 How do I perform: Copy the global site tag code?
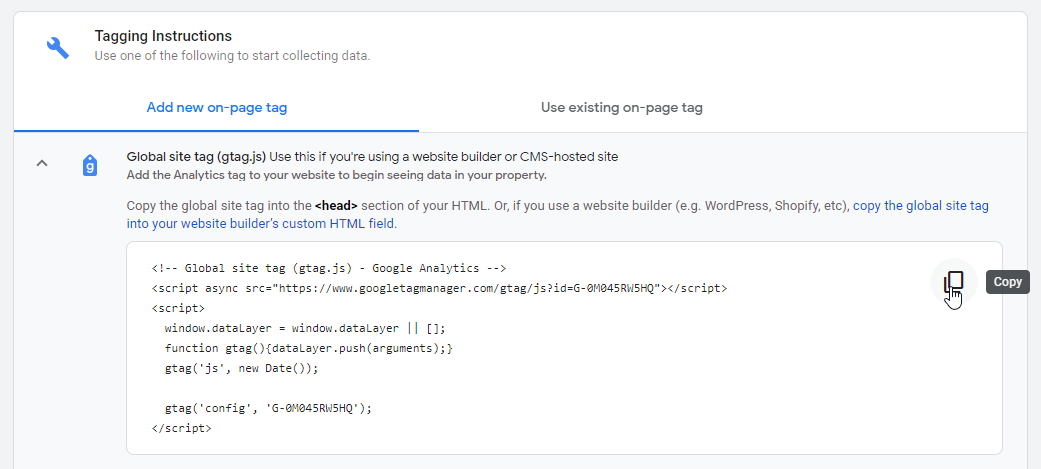953,282
